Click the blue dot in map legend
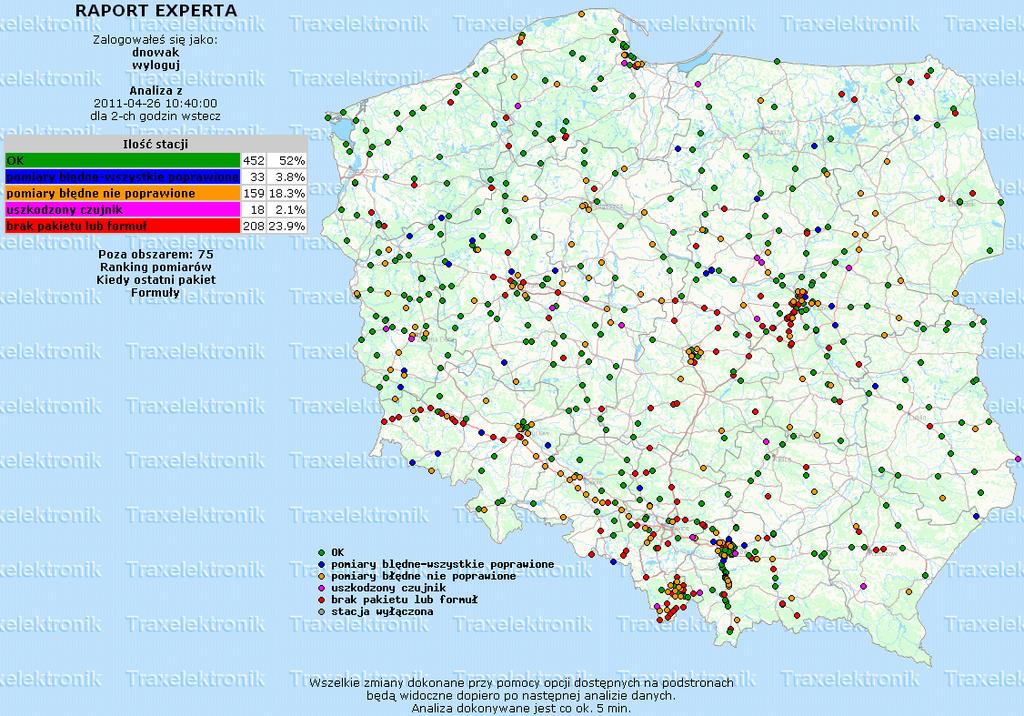 [321, 564]
